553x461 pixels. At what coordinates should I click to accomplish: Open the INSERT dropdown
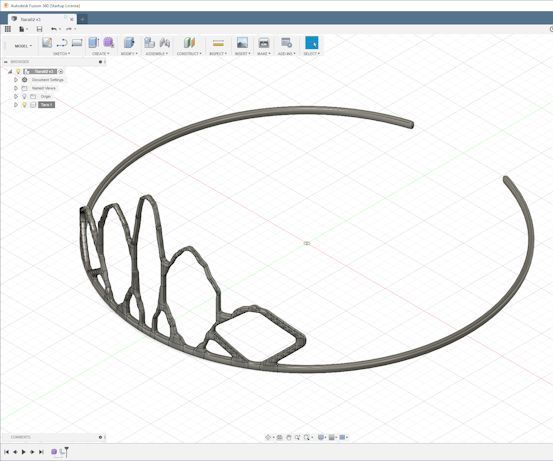click(243, 54)
